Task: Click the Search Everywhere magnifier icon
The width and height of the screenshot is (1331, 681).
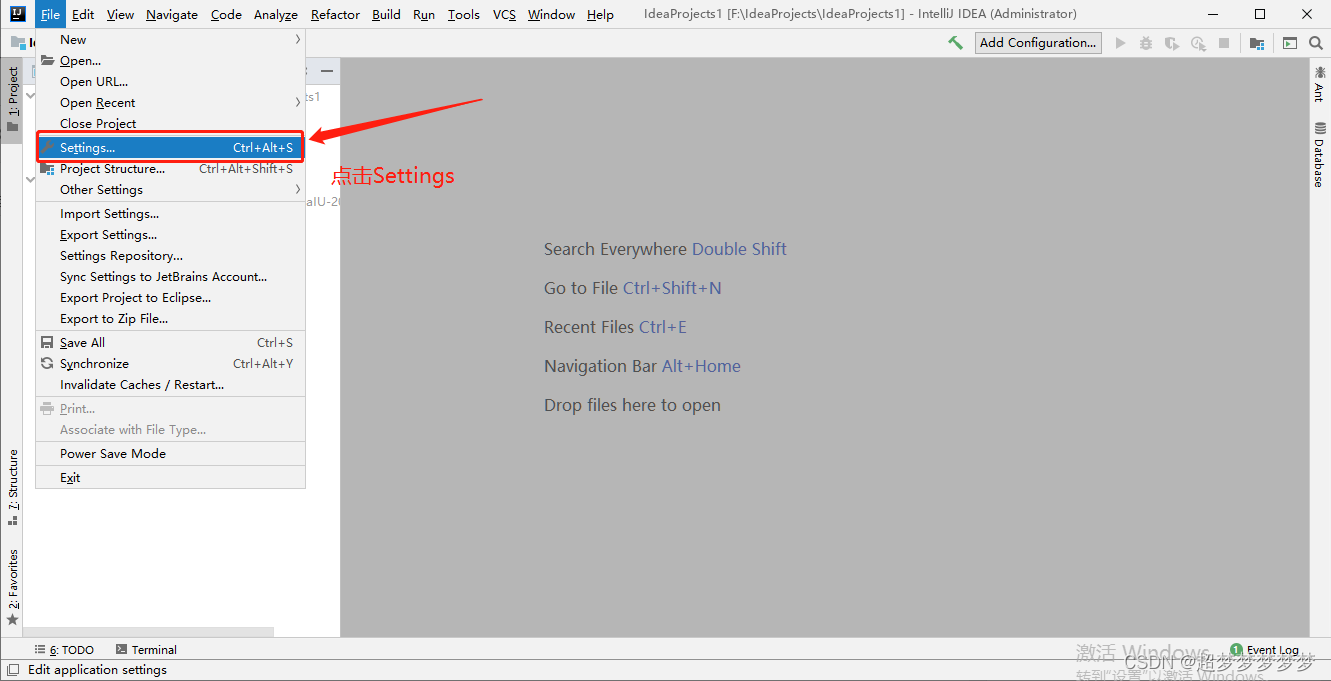Action: click(1315, 43)
